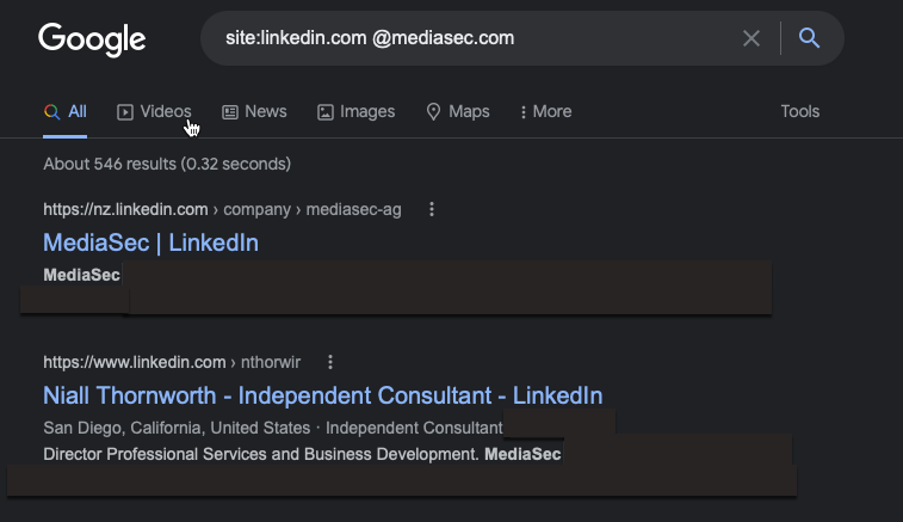Click the Google logo
Viewport: 904px width, 522px height.
tap(92, 39)
